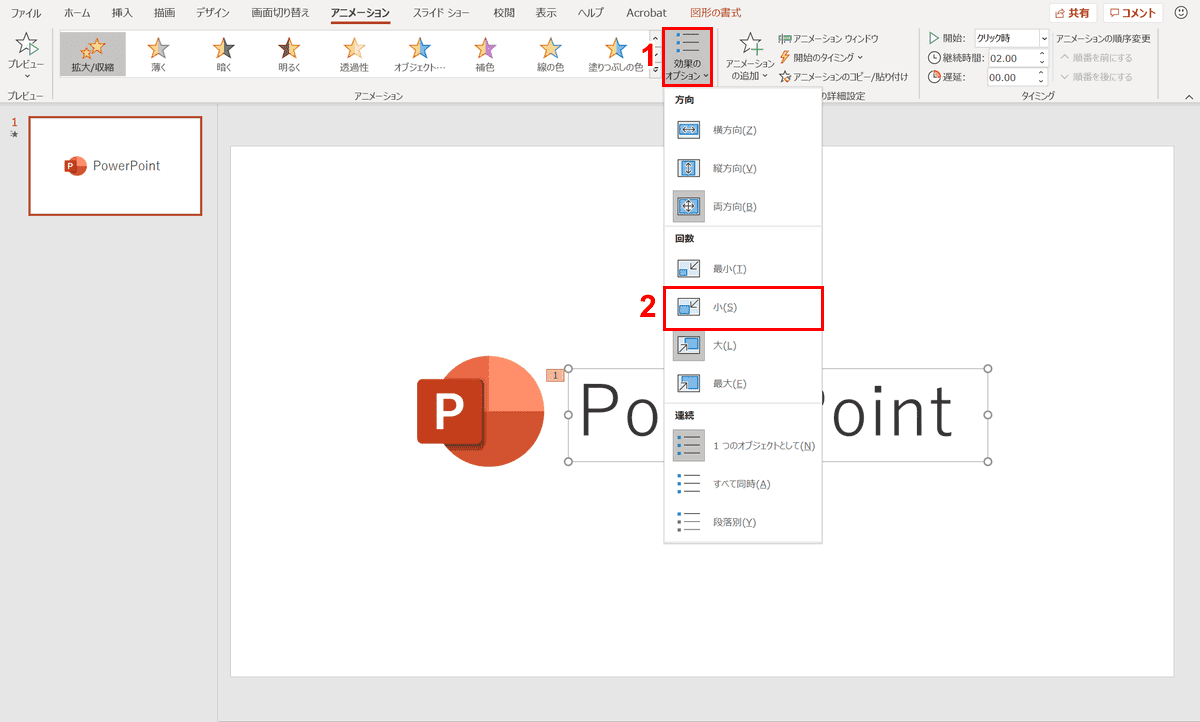Viewport: 1200px width, 722px height.
Task: Apply the 薄く emphasis animation
Action: coord(158,55)
